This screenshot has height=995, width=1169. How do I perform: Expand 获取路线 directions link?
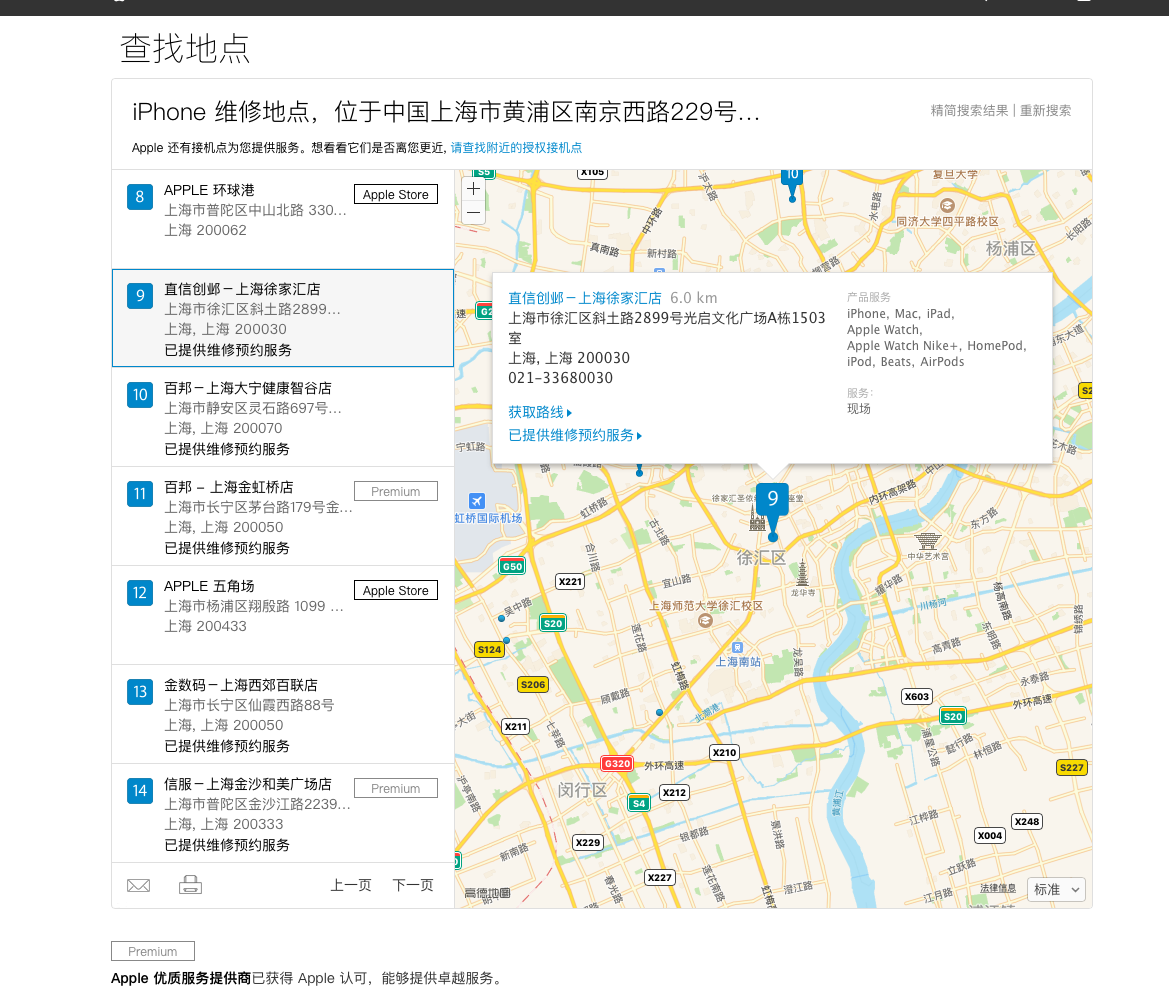(x=540, y=412)
